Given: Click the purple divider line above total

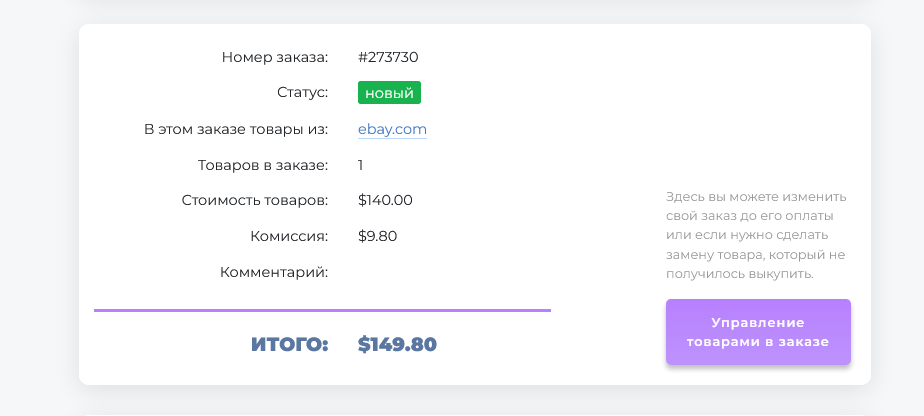Looking at the screenshot, I should pos(322,310).
